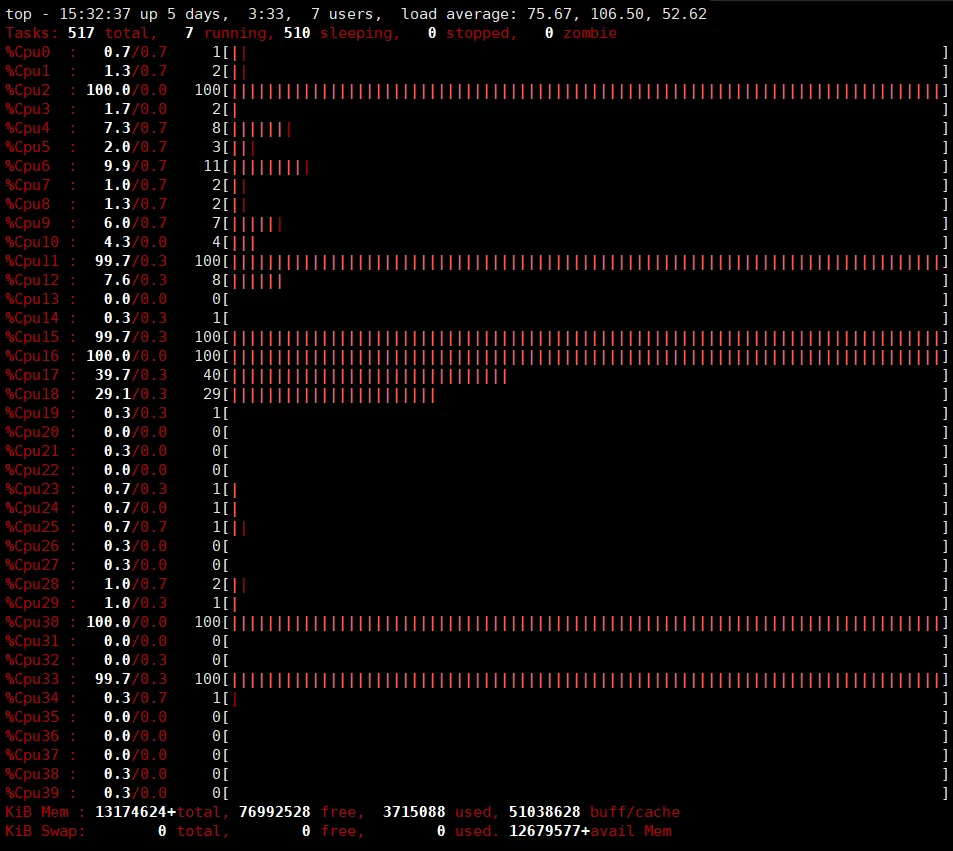
Task: Select the 510 sleeping tasks count
Action: tap(297, 33)
